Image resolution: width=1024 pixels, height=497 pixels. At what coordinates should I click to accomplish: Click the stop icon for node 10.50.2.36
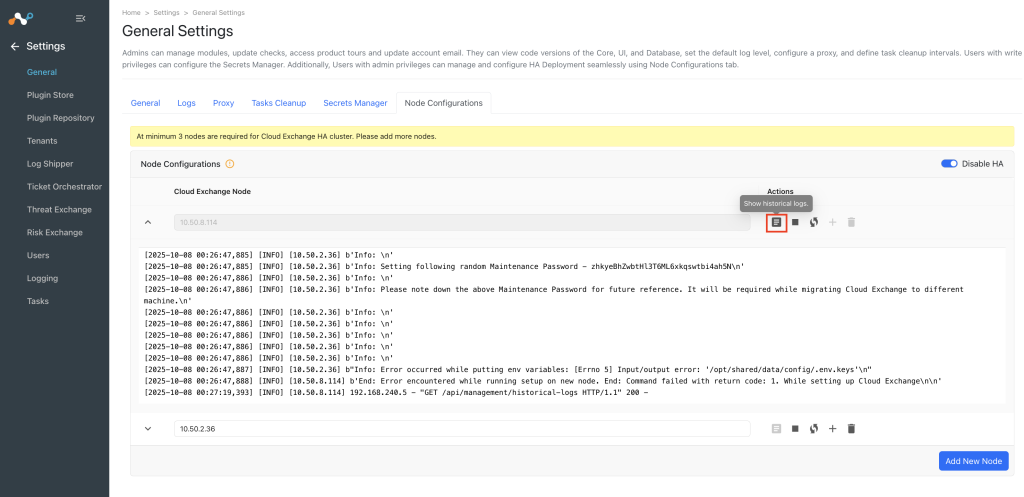tap(795, 428)
